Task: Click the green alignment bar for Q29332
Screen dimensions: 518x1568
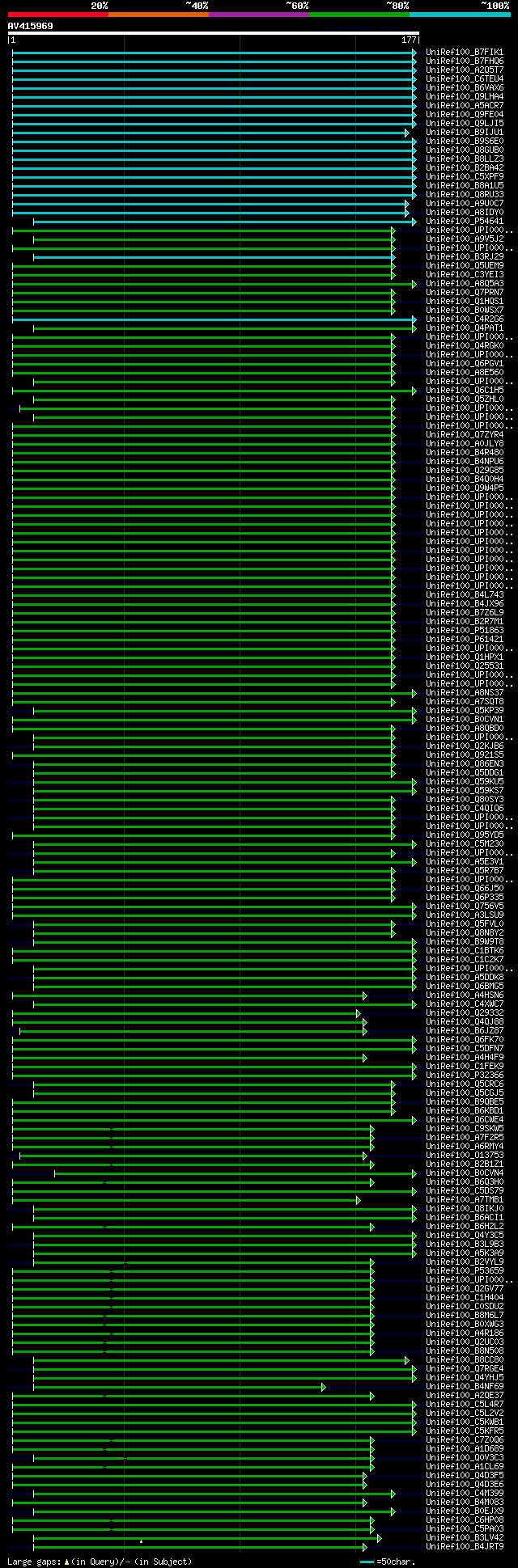Action: click(x=185, y=1013)
